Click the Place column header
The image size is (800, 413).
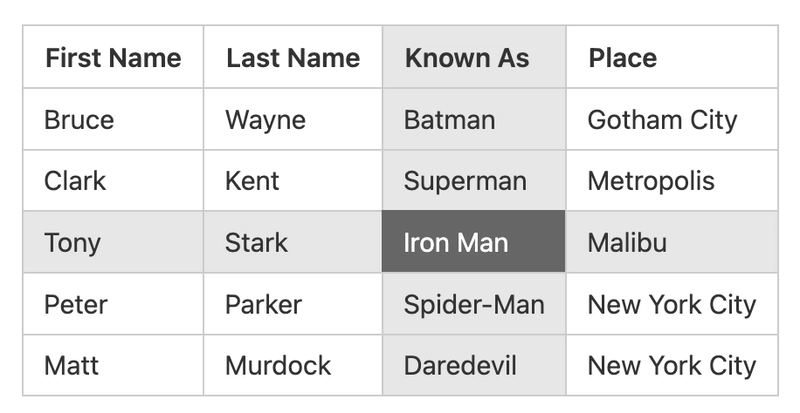[672, 57]
